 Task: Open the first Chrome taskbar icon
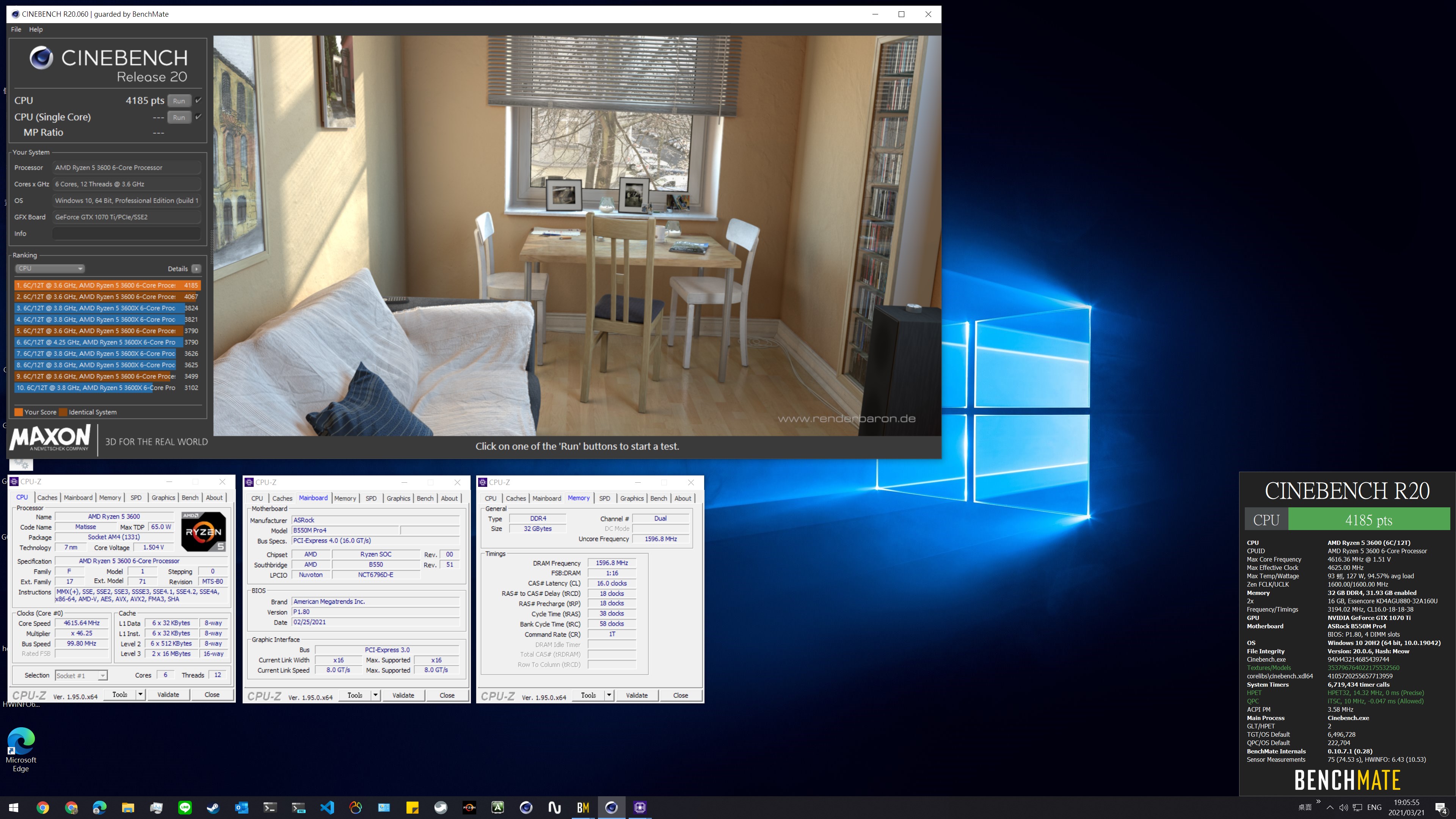tap(43, 808)
